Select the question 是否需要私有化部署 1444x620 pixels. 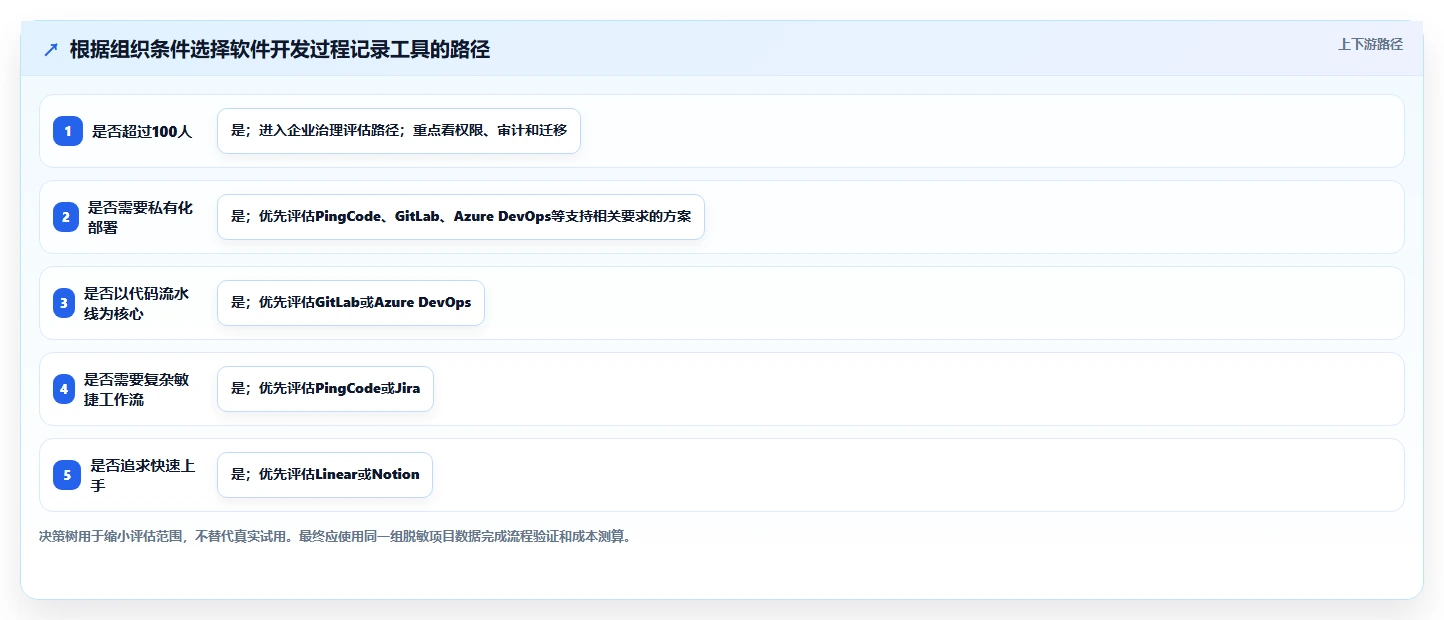pos(140,217)
